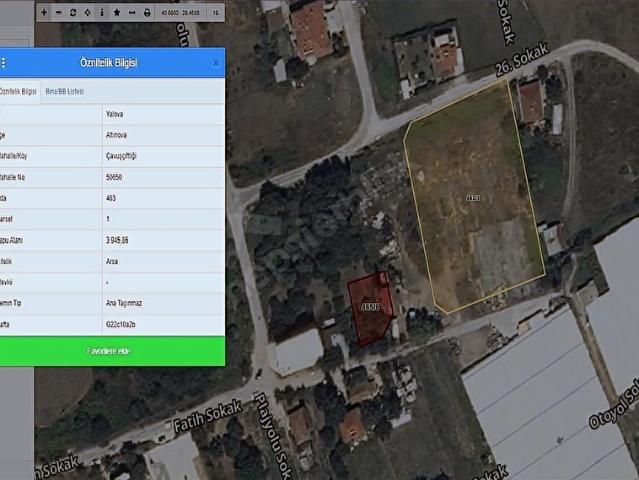This screenshot has width=639, height=480.
Task: Open the three-dot menu of Öznitelik Bilgisi
Action: pos(4,62)
